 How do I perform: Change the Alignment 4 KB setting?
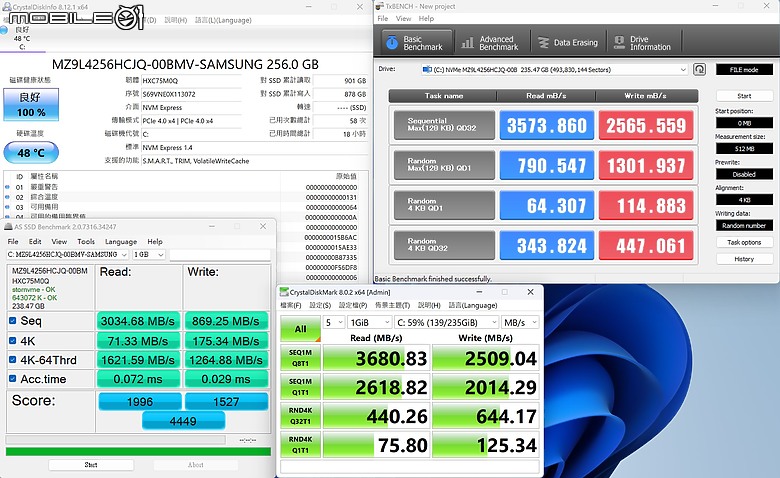coord(744,200)
